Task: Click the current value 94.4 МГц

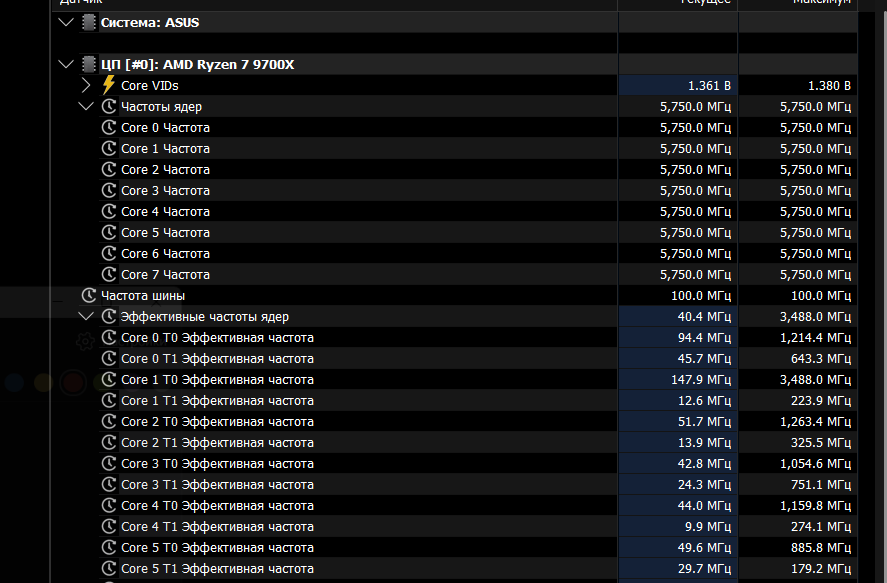Action: click(x=704, y=338)
